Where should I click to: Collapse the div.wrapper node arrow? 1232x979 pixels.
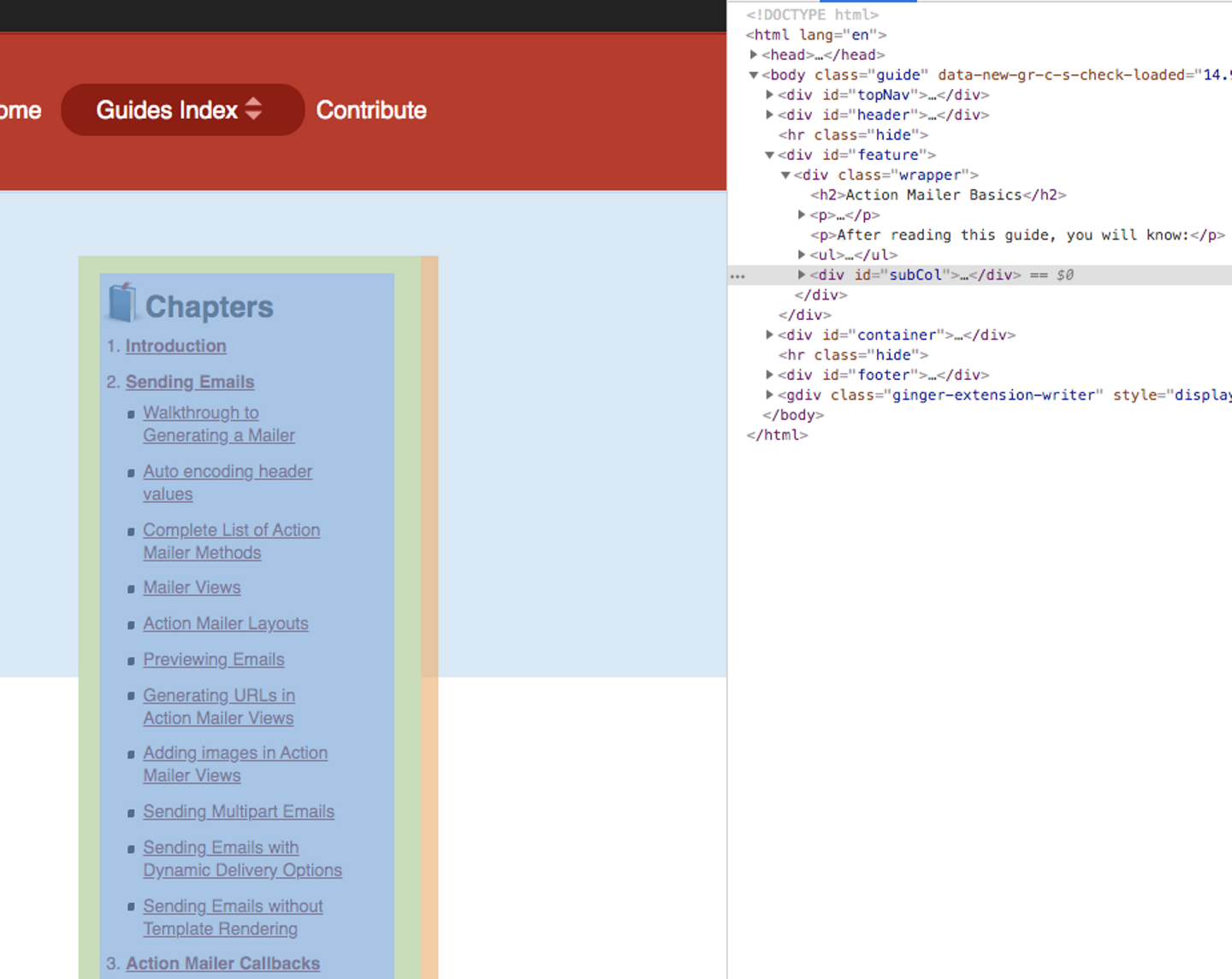coord(785,175)
